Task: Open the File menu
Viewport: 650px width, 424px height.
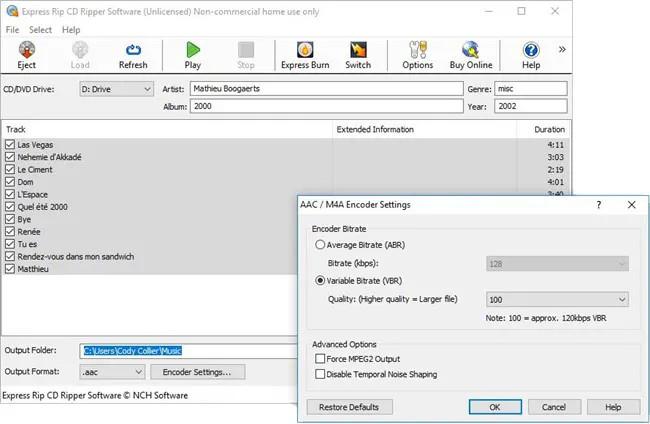Action: (x=12, y=30)
